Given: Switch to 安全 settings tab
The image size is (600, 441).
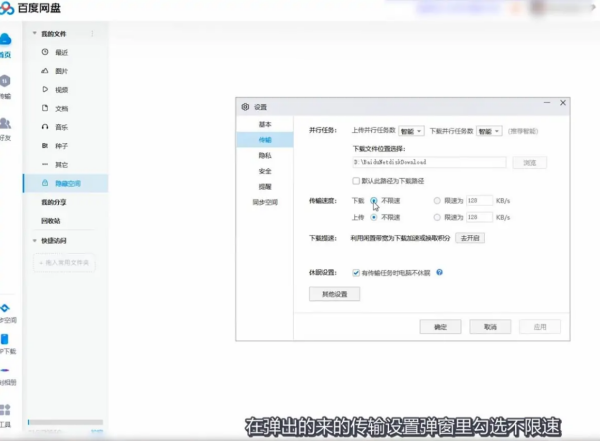Looking at the screenshot, I should 265,171.
